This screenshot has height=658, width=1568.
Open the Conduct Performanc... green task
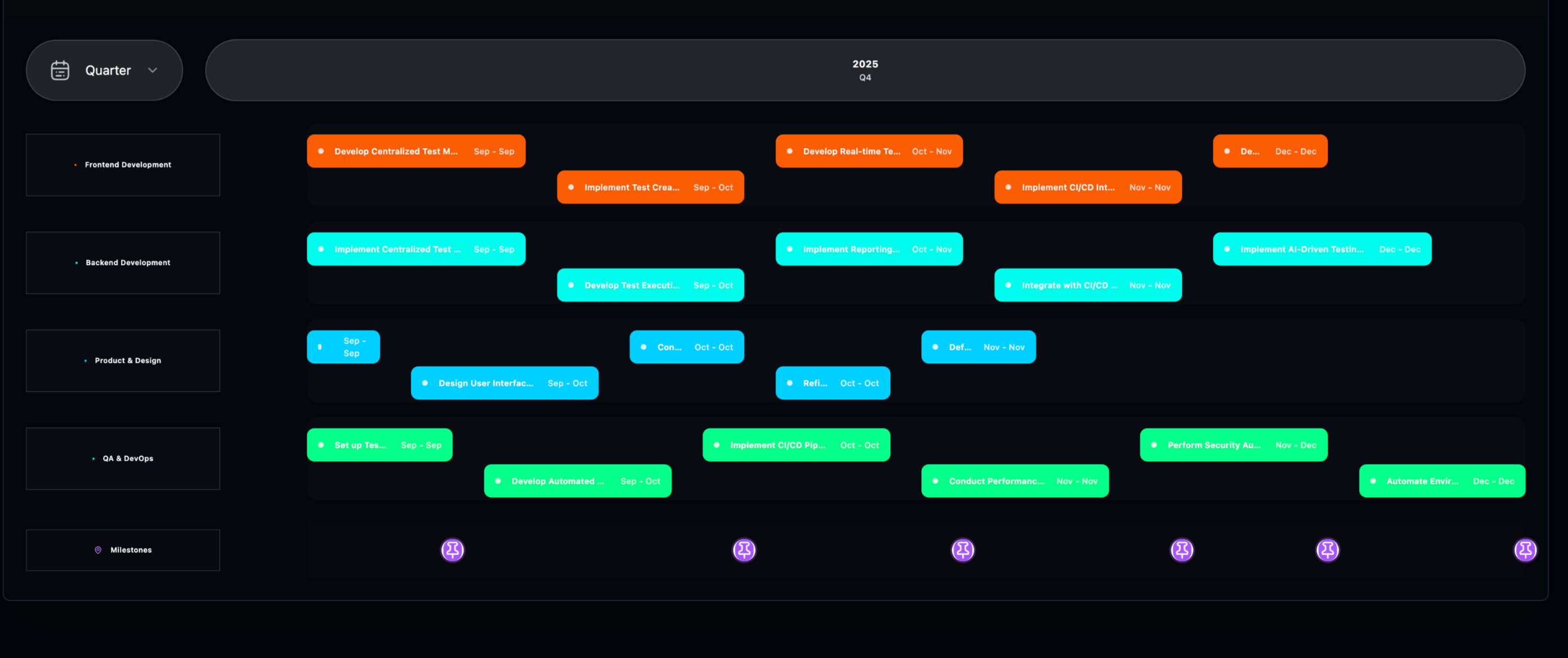click(x=1014, y=481)
